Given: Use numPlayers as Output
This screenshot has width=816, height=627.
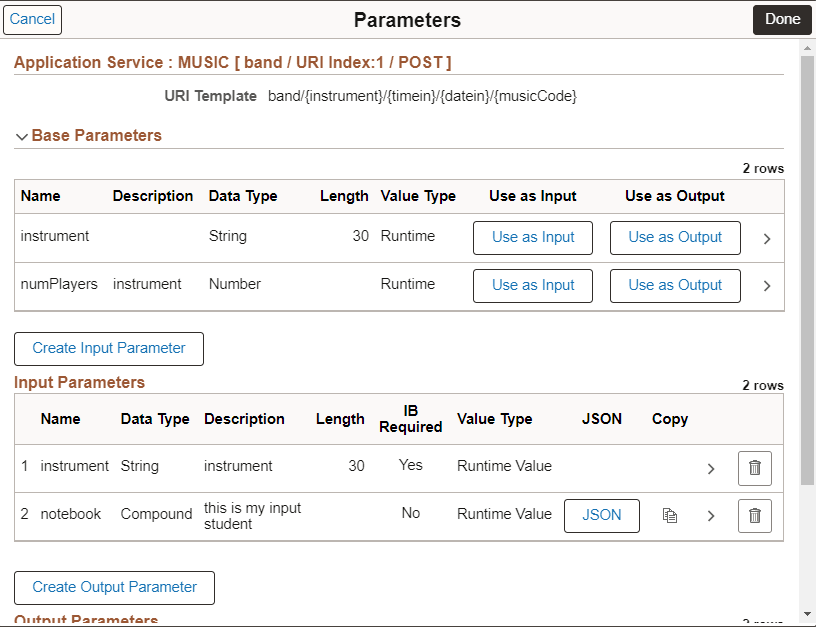Looking at the screenshot, I should (x=675, y=285).
